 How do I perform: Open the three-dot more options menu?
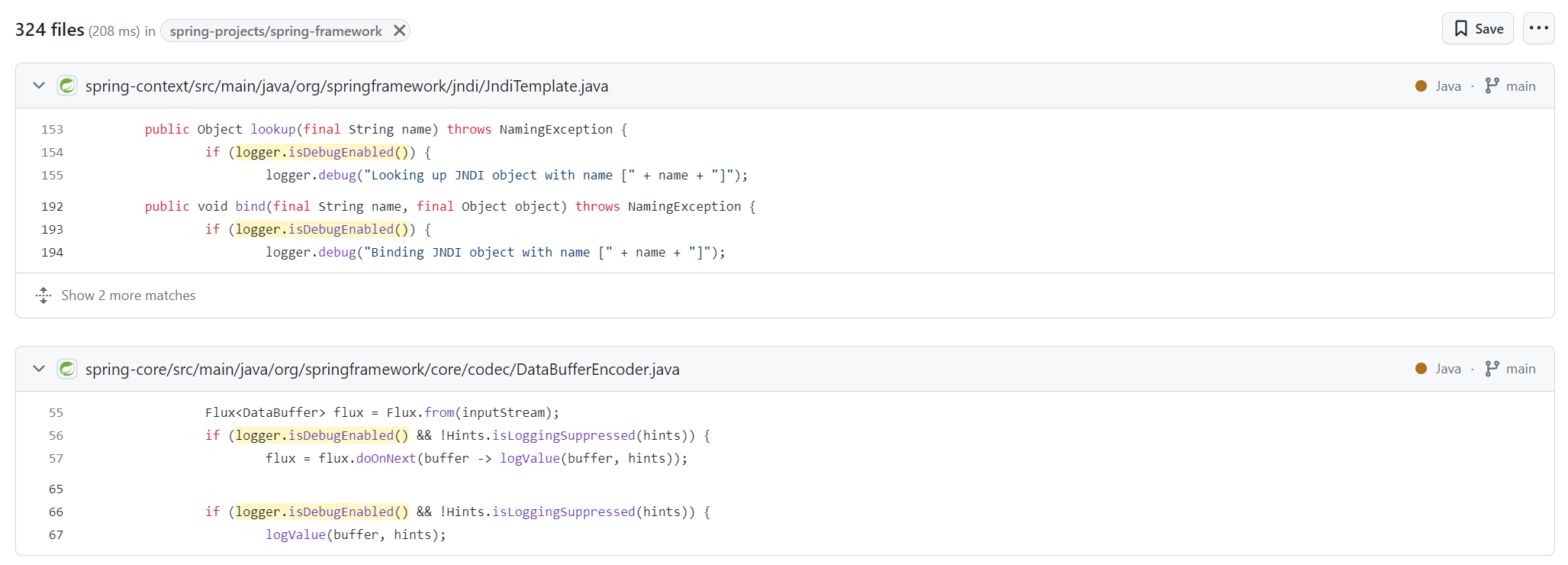coord(1538,29)
